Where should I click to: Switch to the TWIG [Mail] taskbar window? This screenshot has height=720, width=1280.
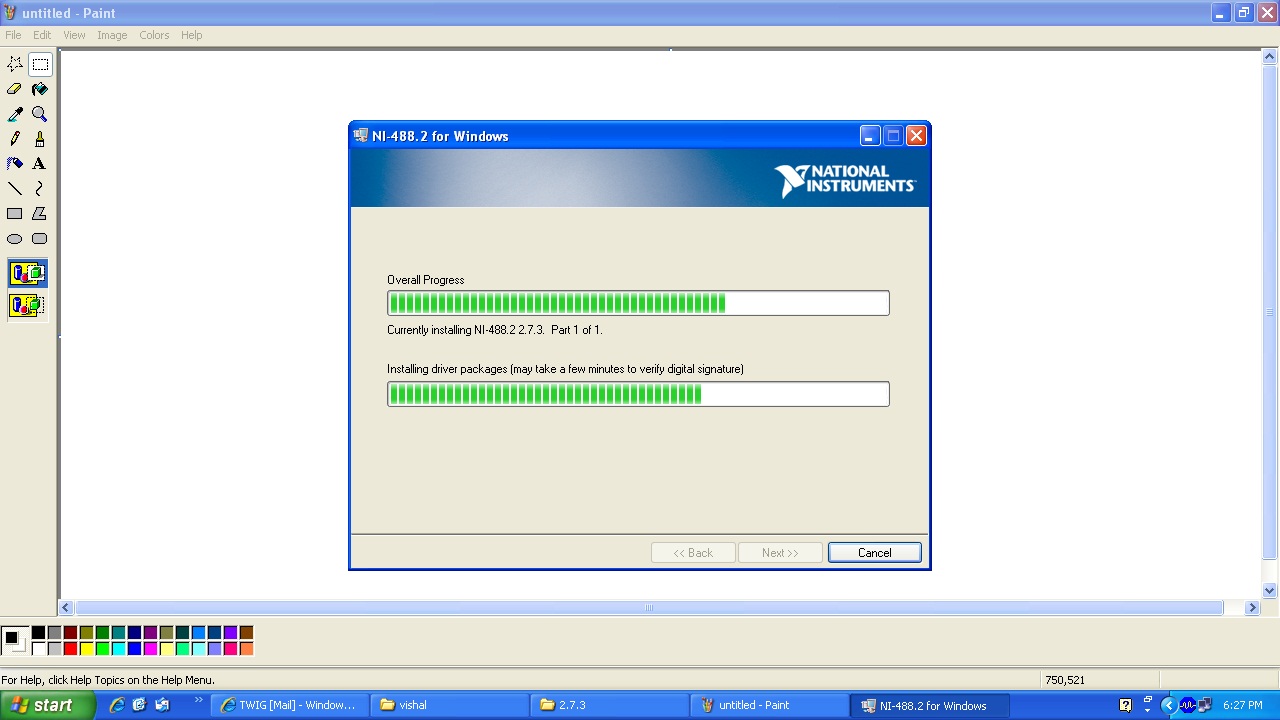[x=290, y=705]
